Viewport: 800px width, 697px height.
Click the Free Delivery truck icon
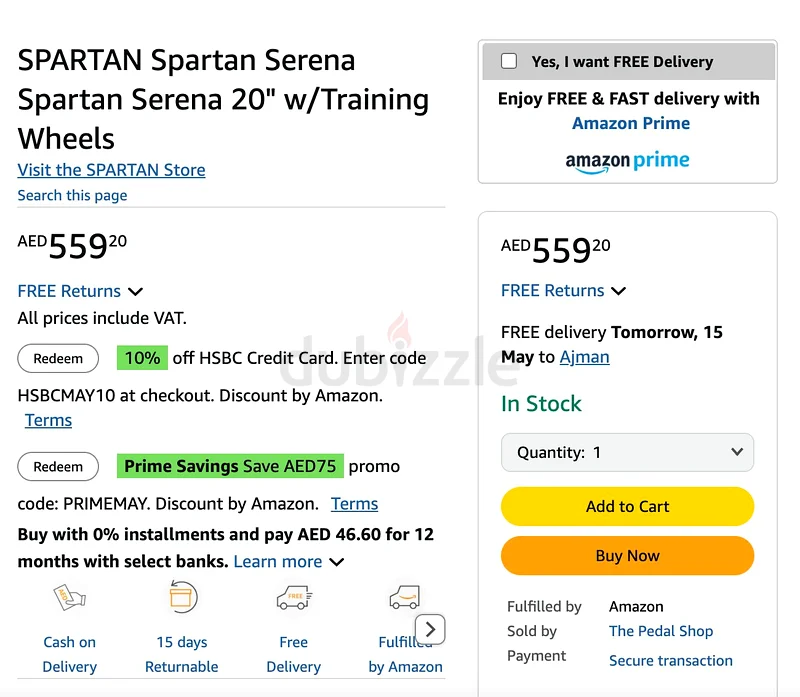(294, 598)
